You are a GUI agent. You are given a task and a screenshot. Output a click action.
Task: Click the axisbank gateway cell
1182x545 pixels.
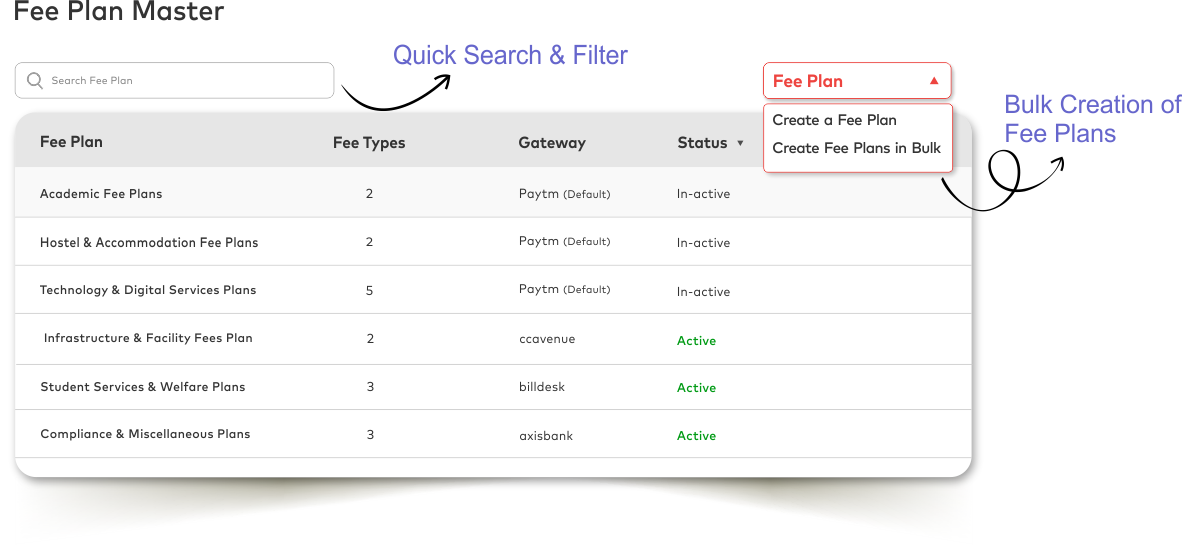pos(546,436)
